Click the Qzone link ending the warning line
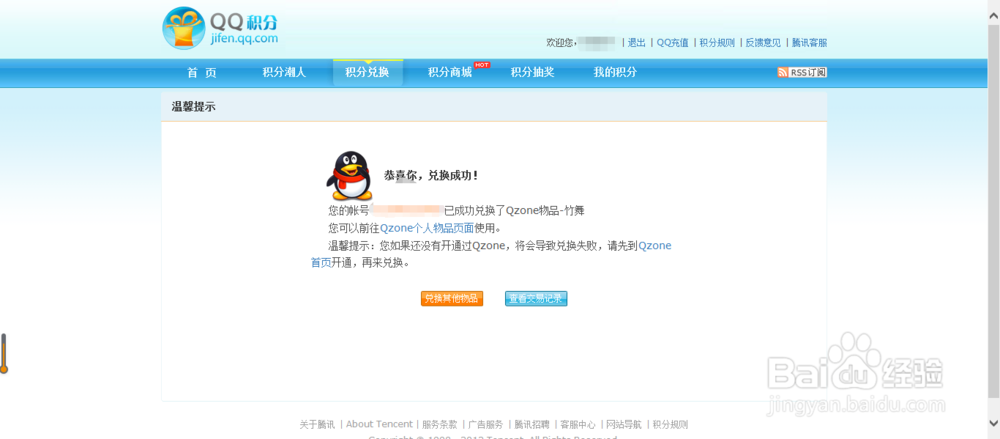 point(655,246)
